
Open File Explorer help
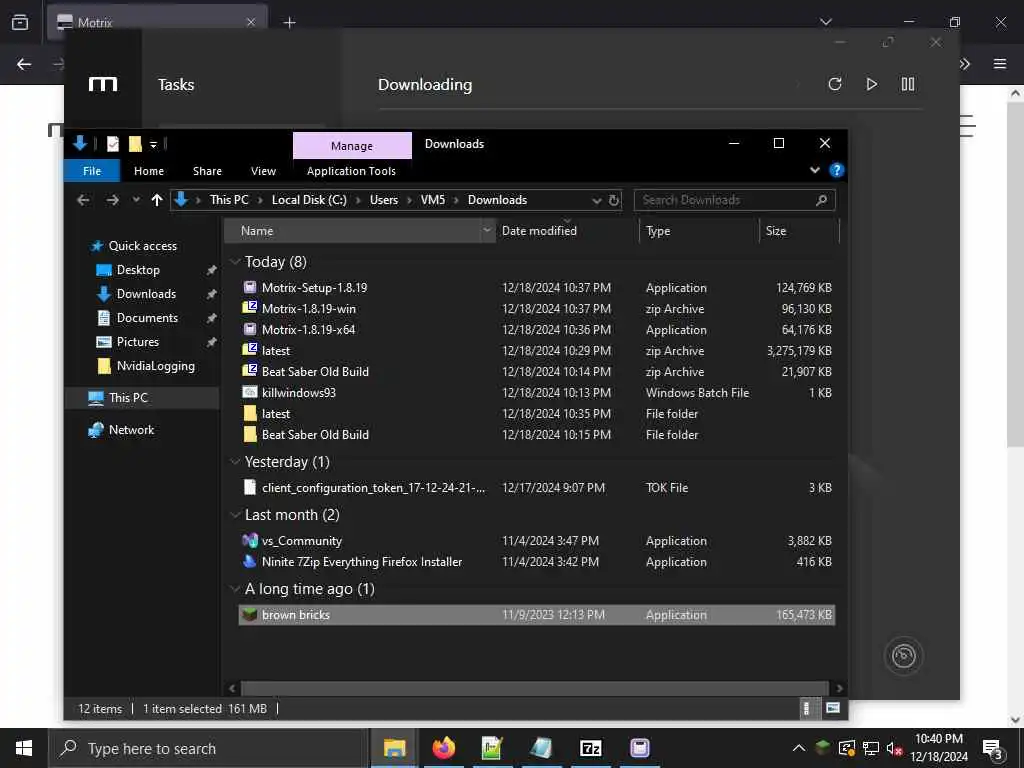(837, 170)
